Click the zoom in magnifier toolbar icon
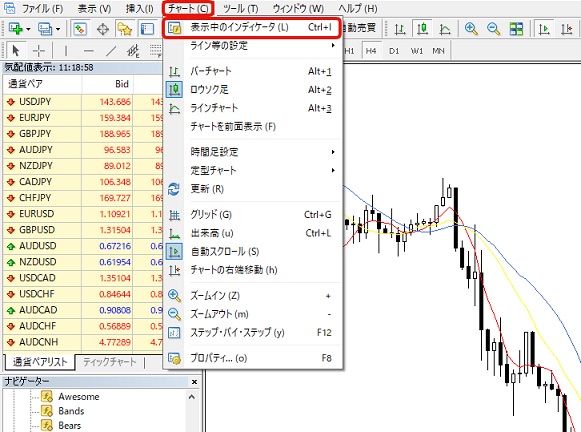This screenshot has width=581, height=432. [471, 29]
